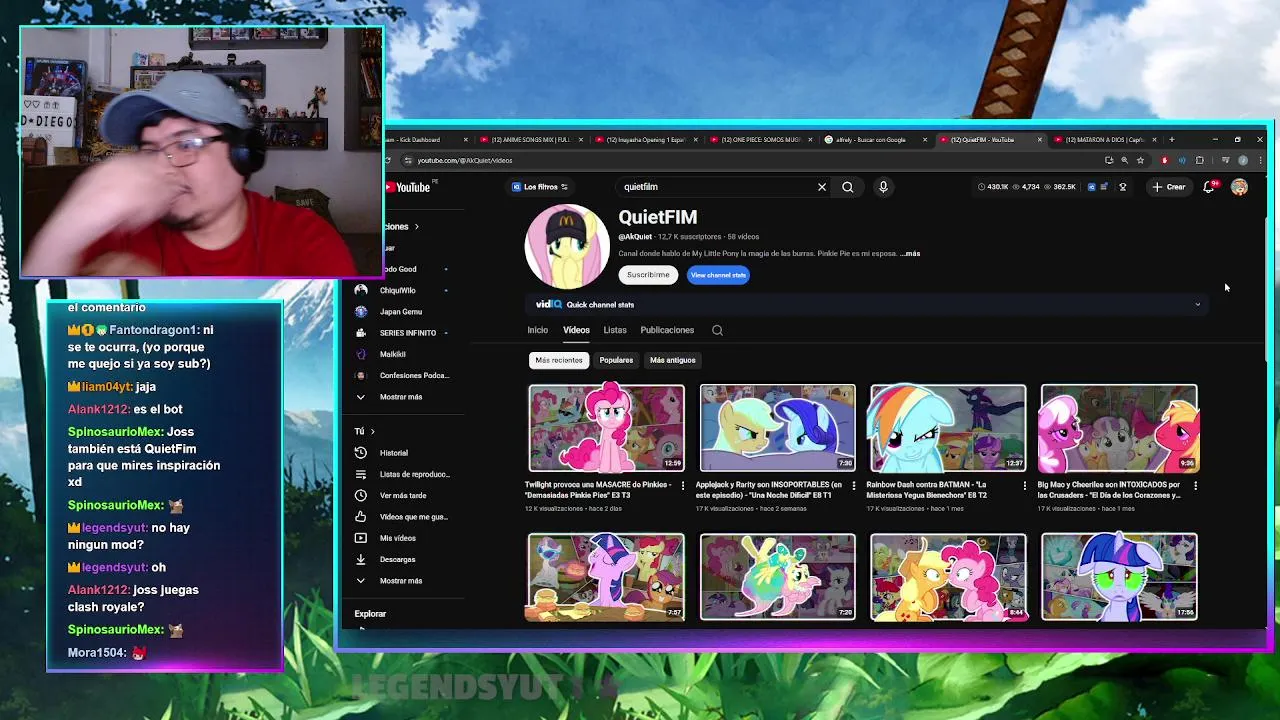Switch to the MATARON A DIOS tab
Viewport: 1280px width, 720px height.
click(x=1104, y=140)
